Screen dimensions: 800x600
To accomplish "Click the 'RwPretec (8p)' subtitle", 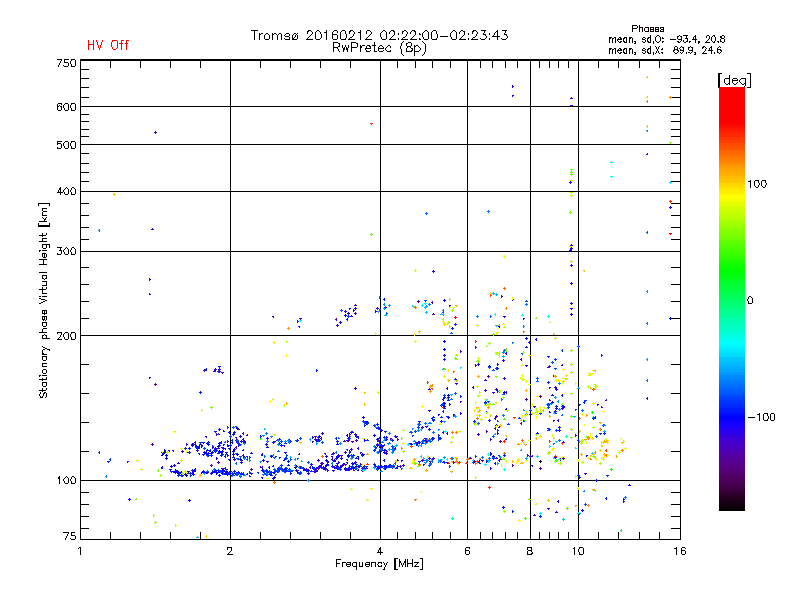I will pyautogui.click(x=379, y=48).
